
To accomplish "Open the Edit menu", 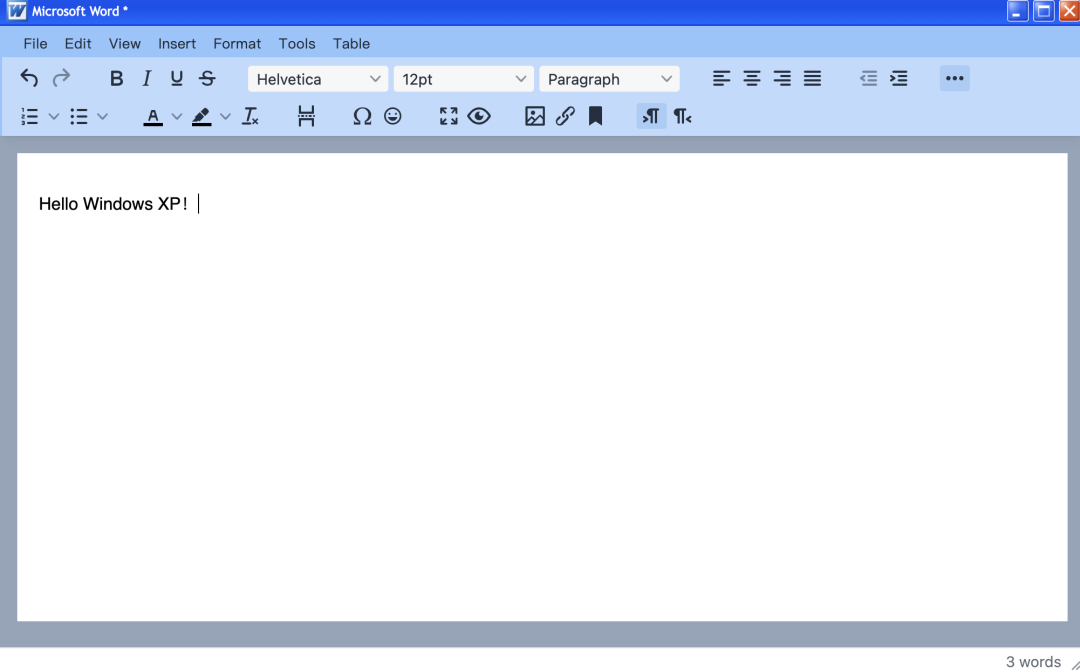I will pyautogui.click(x=78, y=43).
